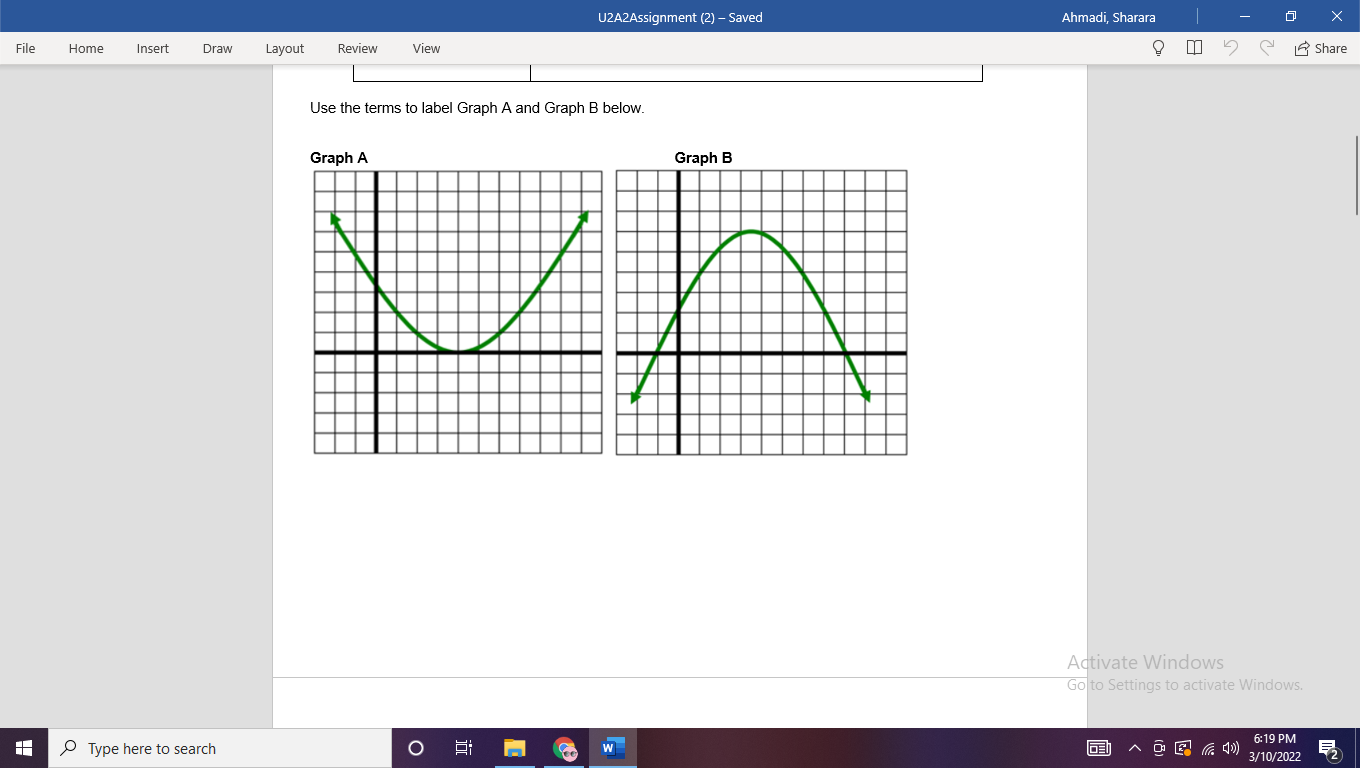
Task: Select the Graph B parabola image
Action: pos(762,312)
